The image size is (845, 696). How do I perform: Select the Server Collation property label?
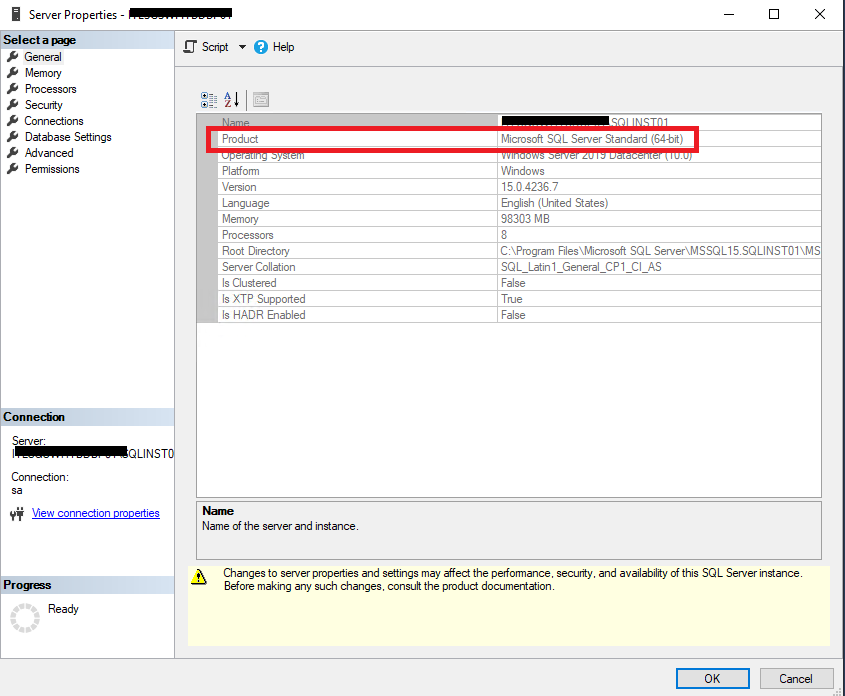coord(258,267)
